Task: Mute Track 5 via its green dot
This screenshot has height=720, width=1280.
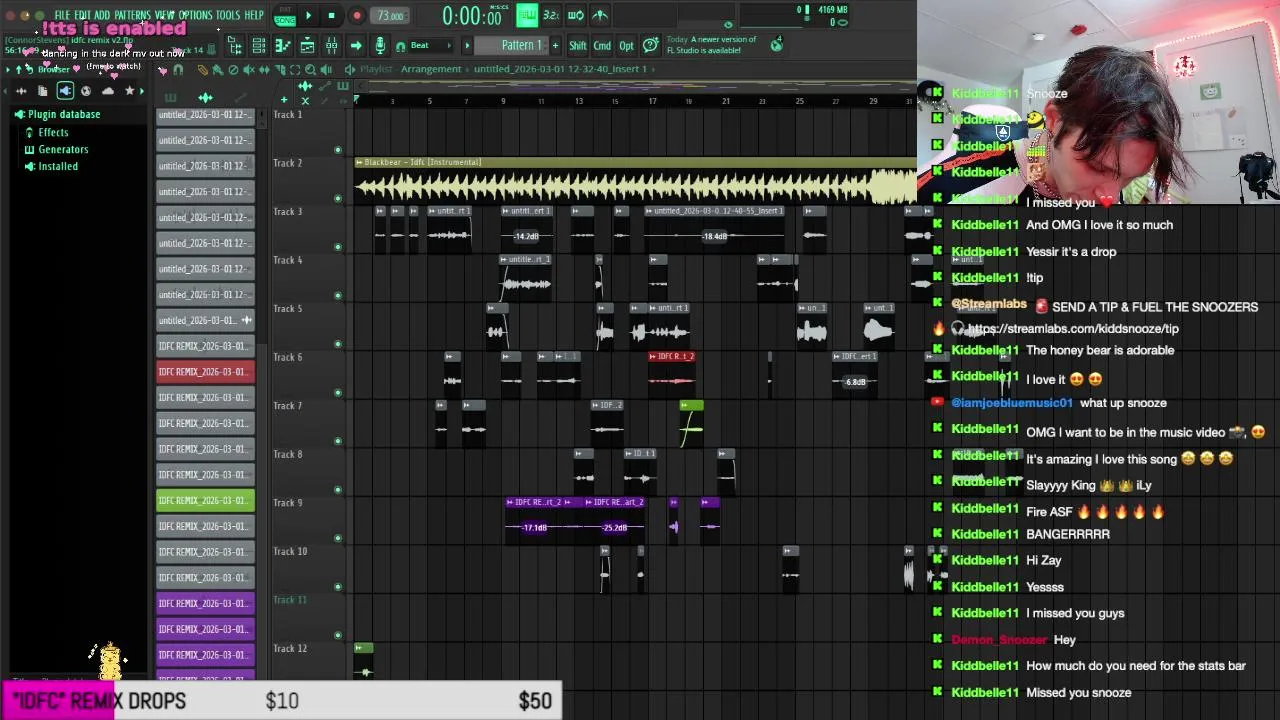Action: point(338,343)
